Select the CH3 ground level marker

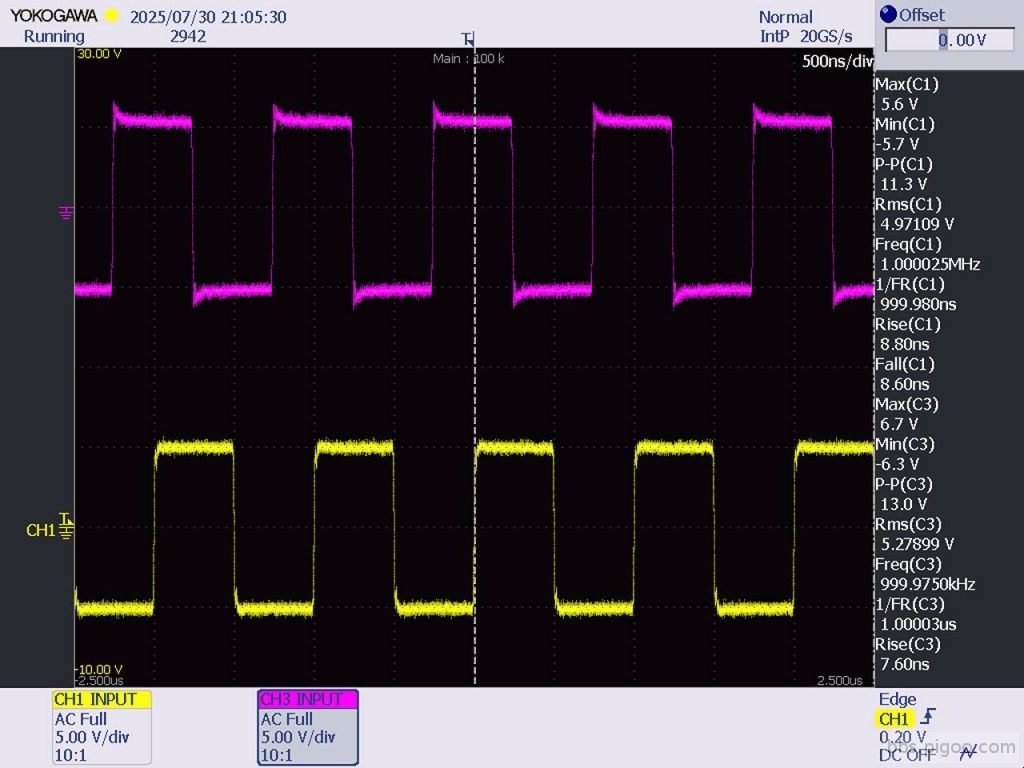[66, 213]
